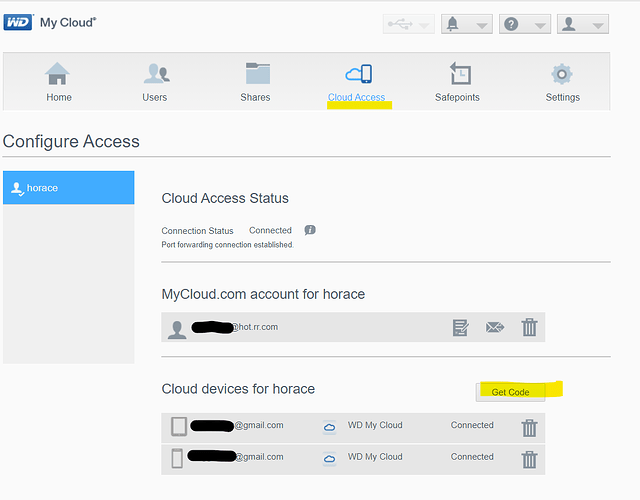Resend email to hot.rr.com account
The image size is (640, 500).
tap(495, 327)
